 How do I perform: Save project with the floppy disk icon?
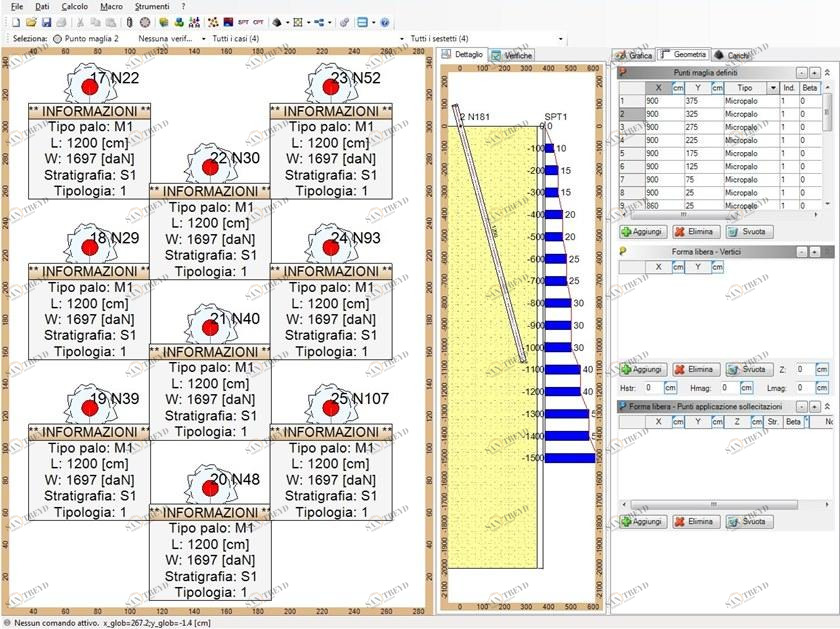46,22
